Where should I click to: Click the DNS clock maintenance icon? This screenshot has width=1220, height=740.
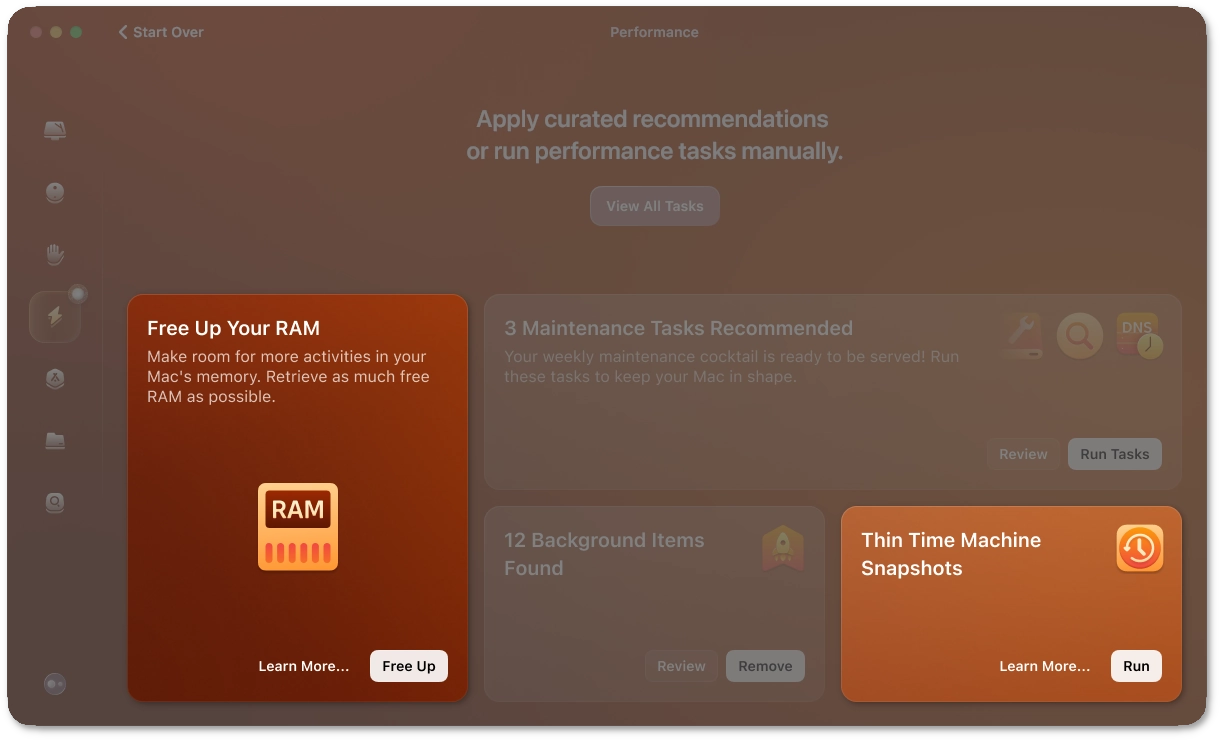pos(1139,336)
